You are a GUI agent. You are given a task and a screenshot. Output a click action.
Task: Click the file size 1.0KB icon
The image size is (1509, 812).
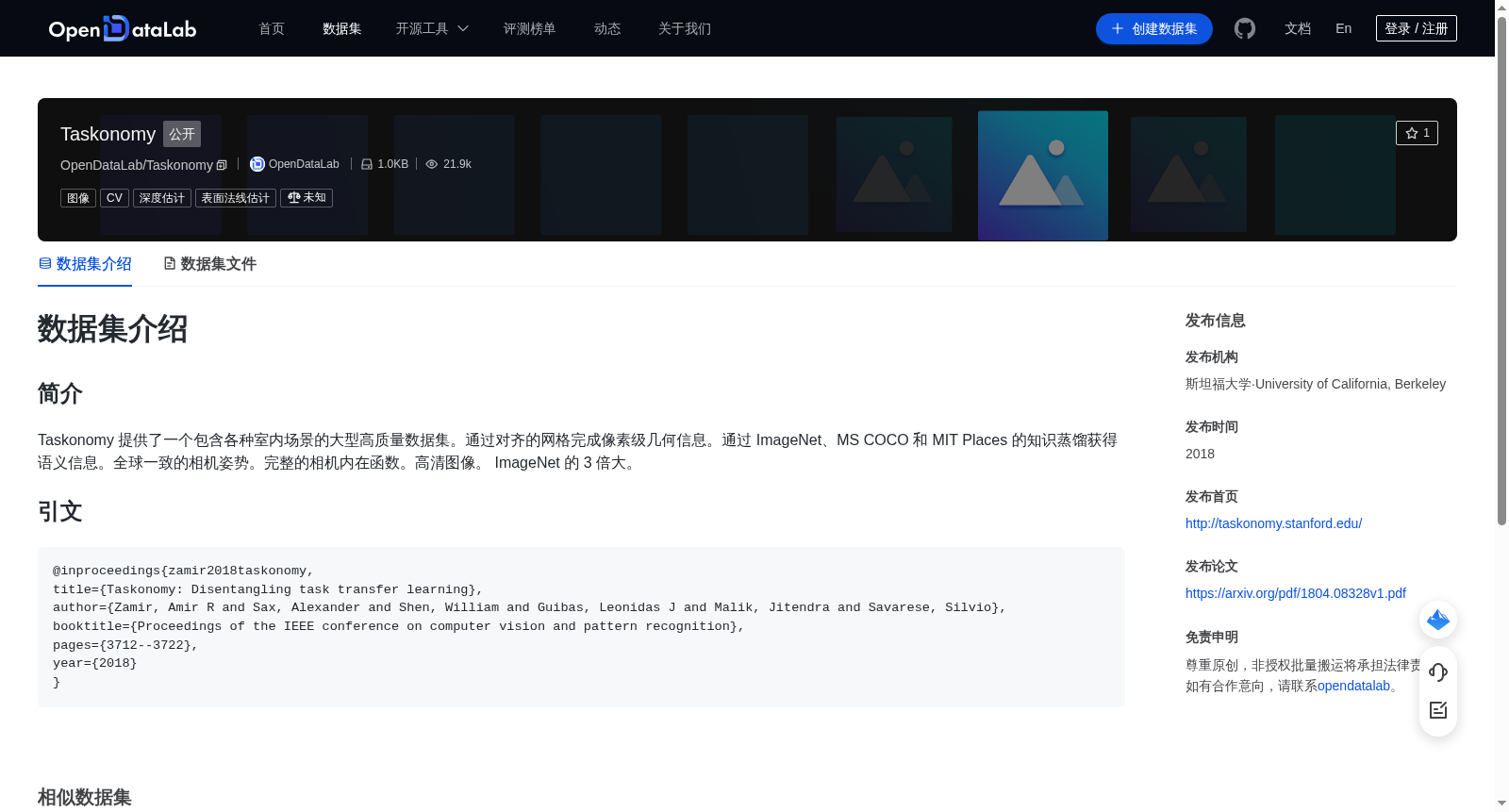click(x=367, y=164)
